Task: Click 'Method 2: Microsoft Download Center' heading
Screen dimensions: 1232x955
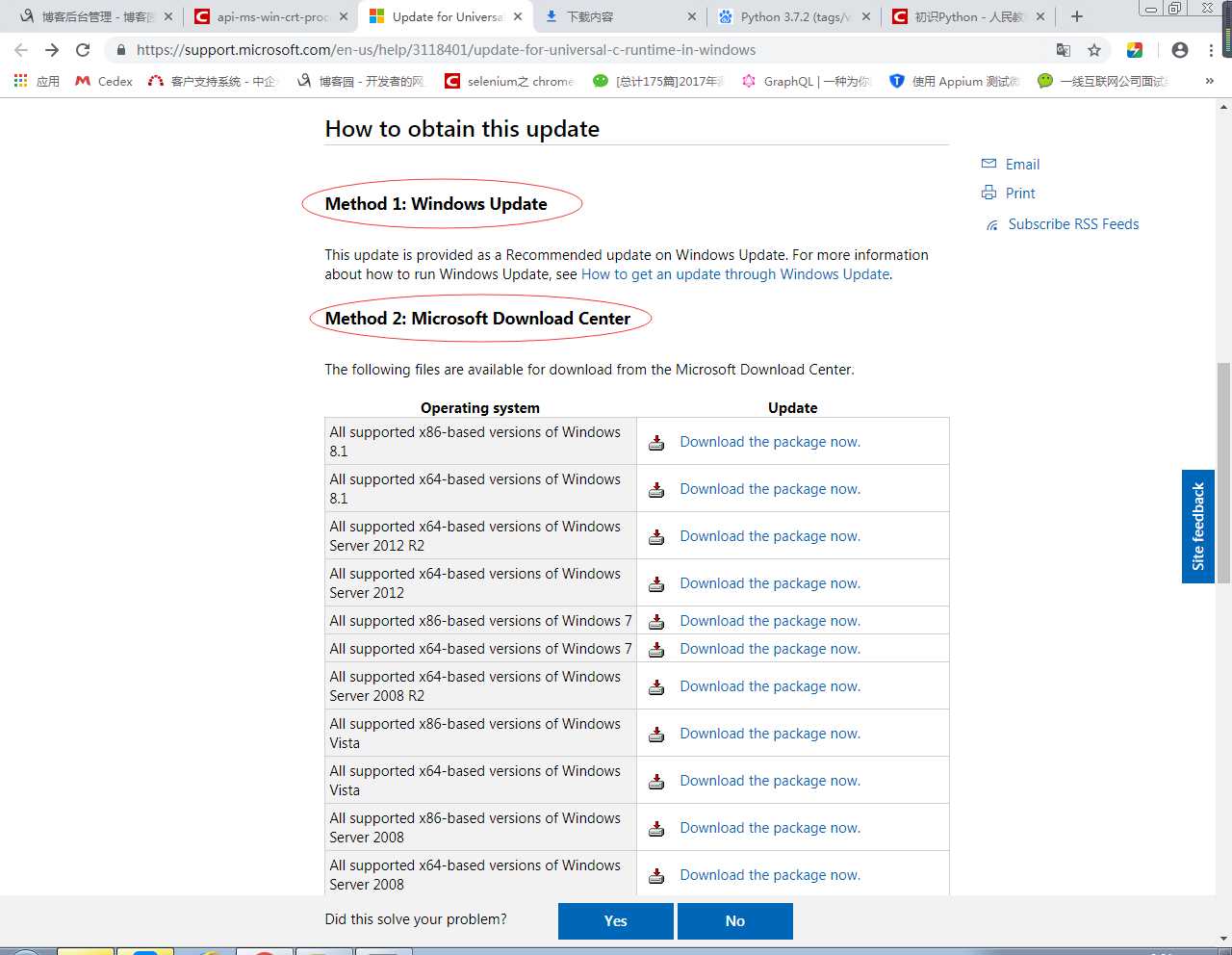Action: [x=477, y=319]
